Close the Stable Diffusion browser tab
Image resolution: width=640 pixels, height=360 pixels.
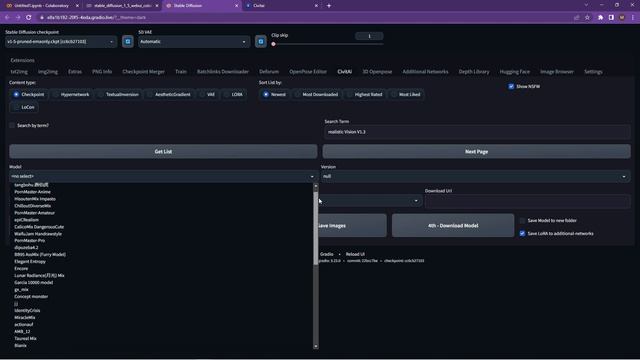point(236,6)
